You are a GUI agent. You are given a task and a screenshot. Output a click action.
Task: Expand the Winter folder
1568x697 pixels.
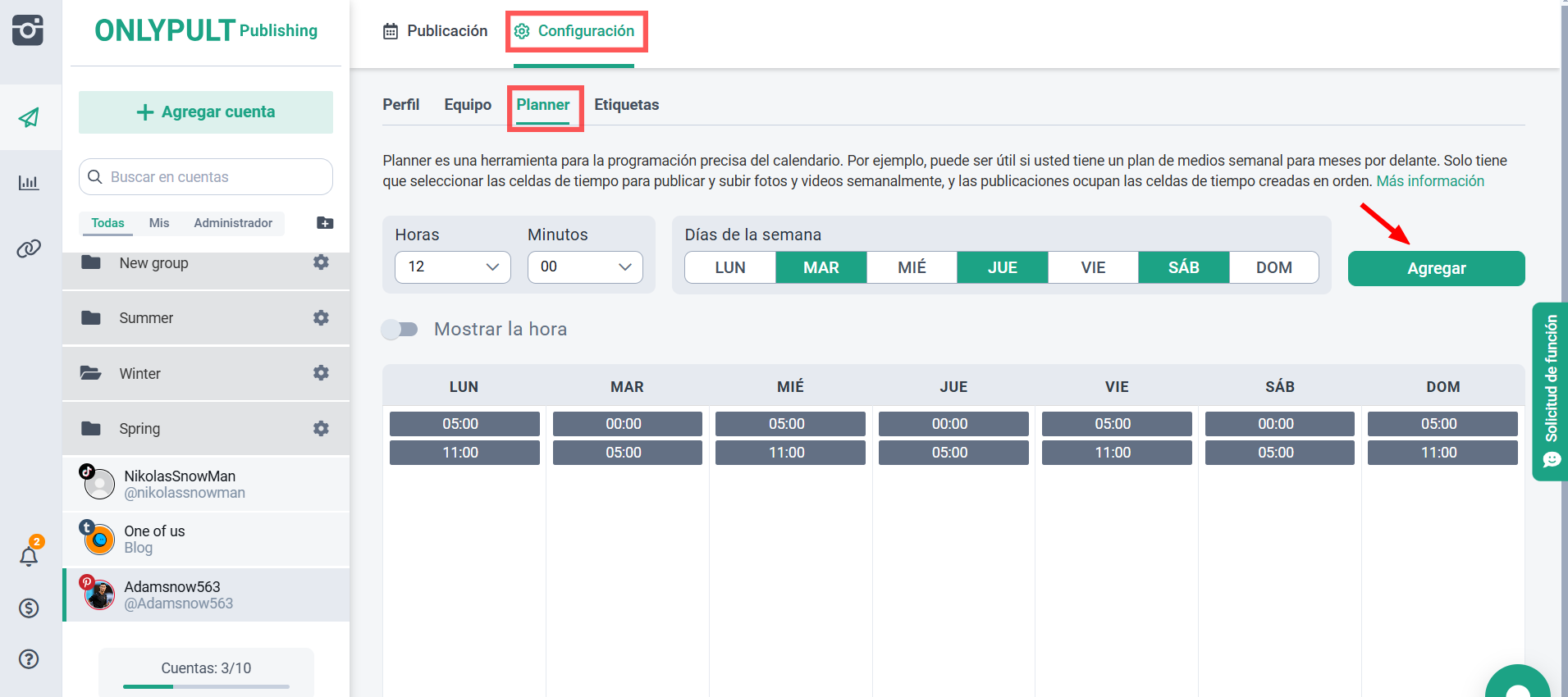tap(140, 373)
